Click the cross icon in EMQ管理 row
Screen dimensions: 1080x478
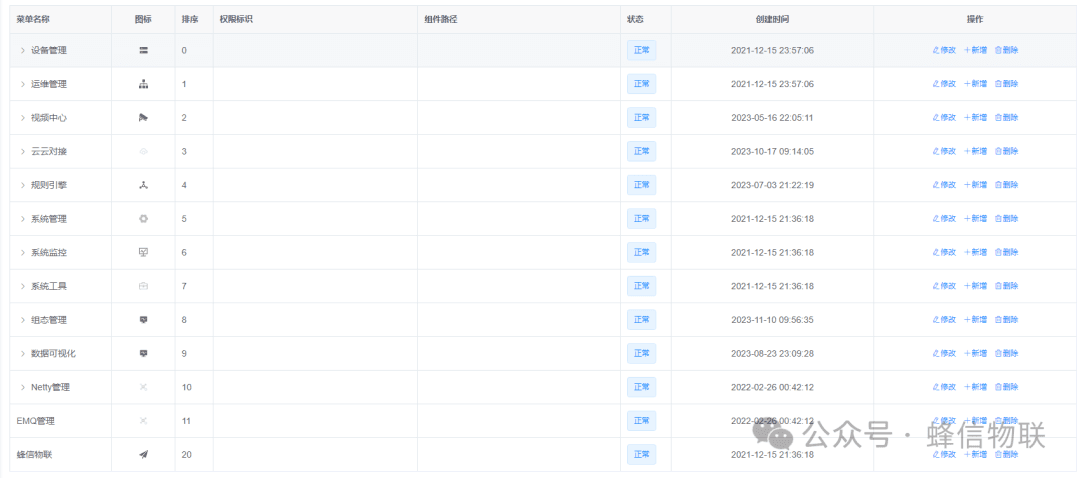[143, 421]
